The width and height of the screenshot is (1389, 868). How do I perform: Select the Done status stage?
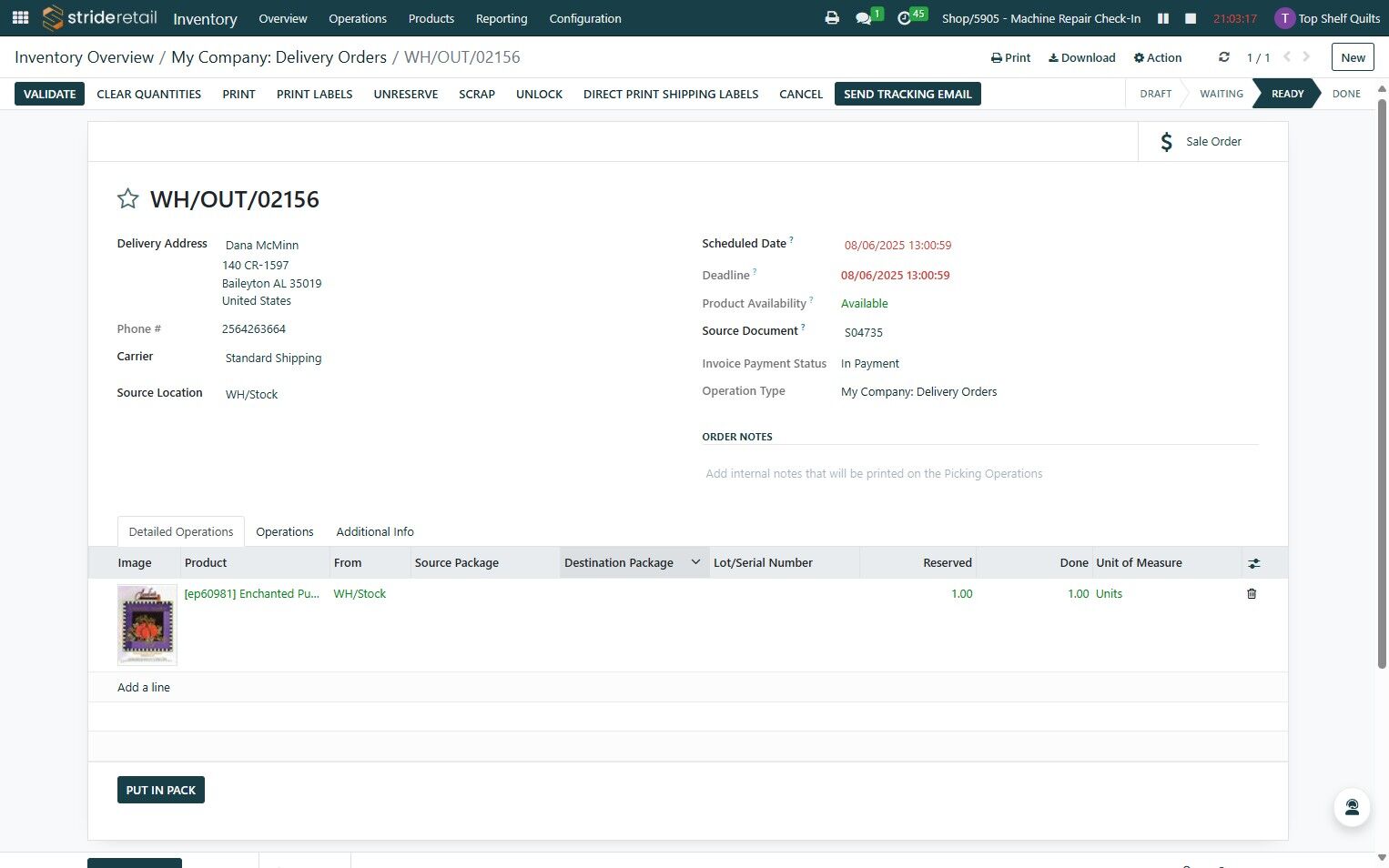(1346, 94)
